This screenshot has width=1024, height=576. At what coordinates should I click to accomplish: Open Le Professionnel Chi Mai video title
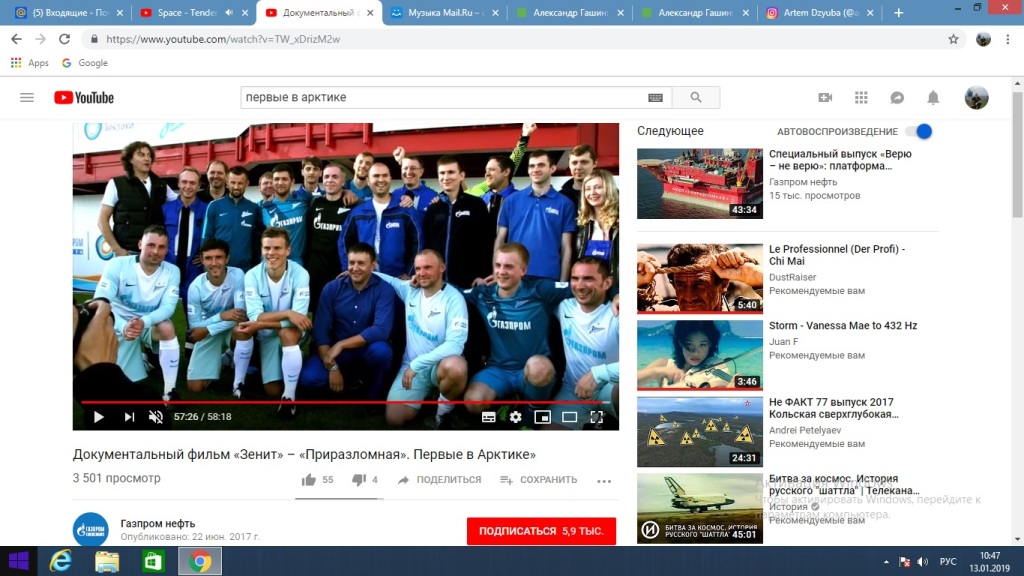point(837,255)
